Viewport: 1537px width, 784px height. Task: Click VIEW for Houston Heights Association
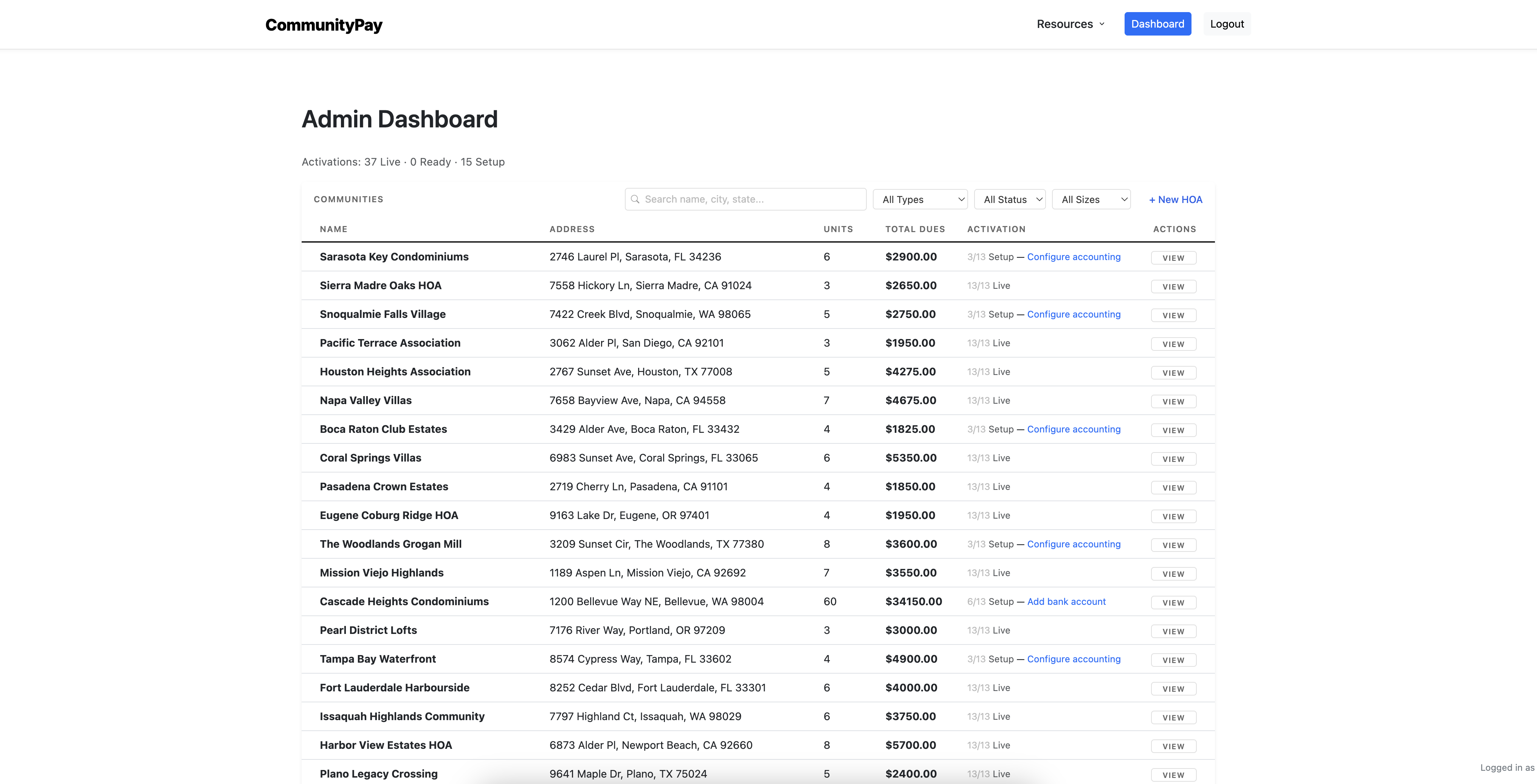pyautogui.click(x=1173, y=372)
